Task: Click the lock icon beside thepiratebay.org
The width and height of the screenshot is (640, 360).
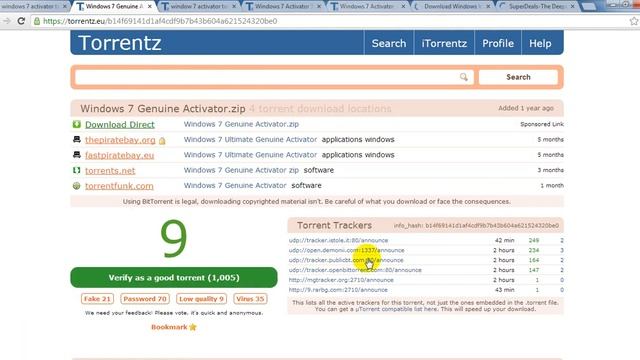Action: pos(162,141)
